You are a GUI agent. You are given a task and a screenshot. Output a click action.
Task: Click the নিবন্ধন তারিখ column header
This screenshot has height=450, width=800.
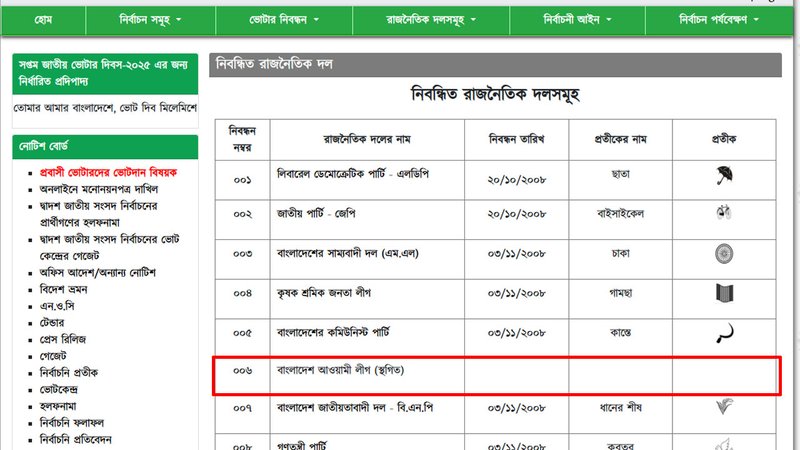point(516,137)
